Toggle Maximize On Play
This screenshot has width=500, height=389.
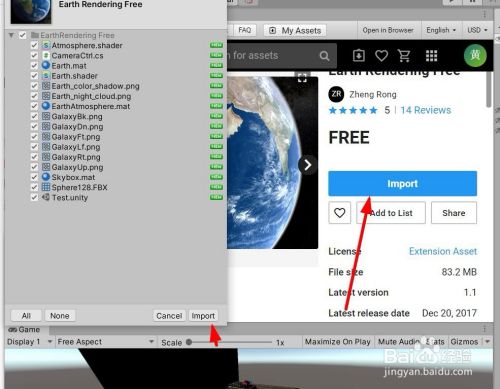tap(338, 342)
